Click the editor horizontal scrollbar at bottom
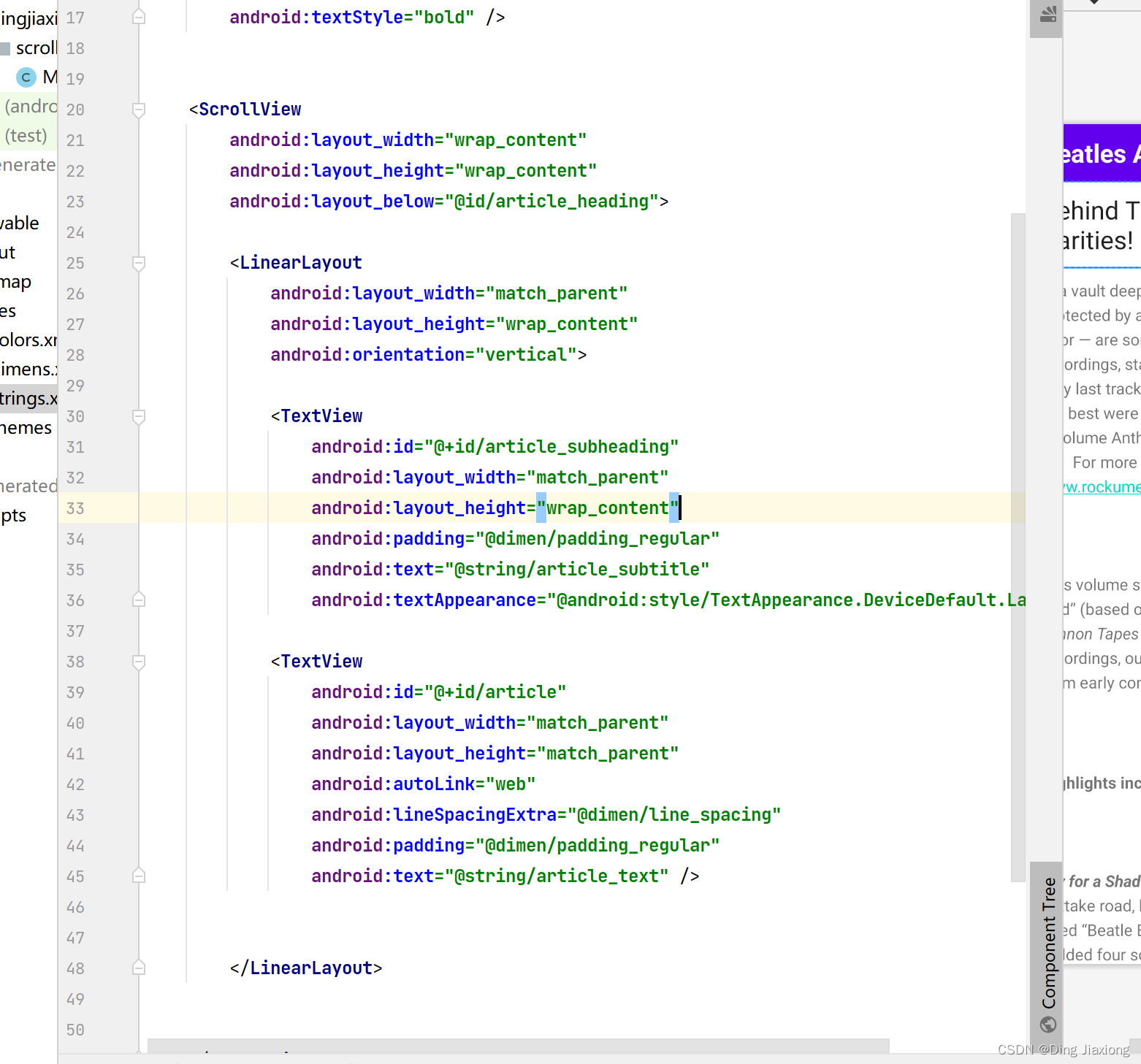 pos(519,1046)
